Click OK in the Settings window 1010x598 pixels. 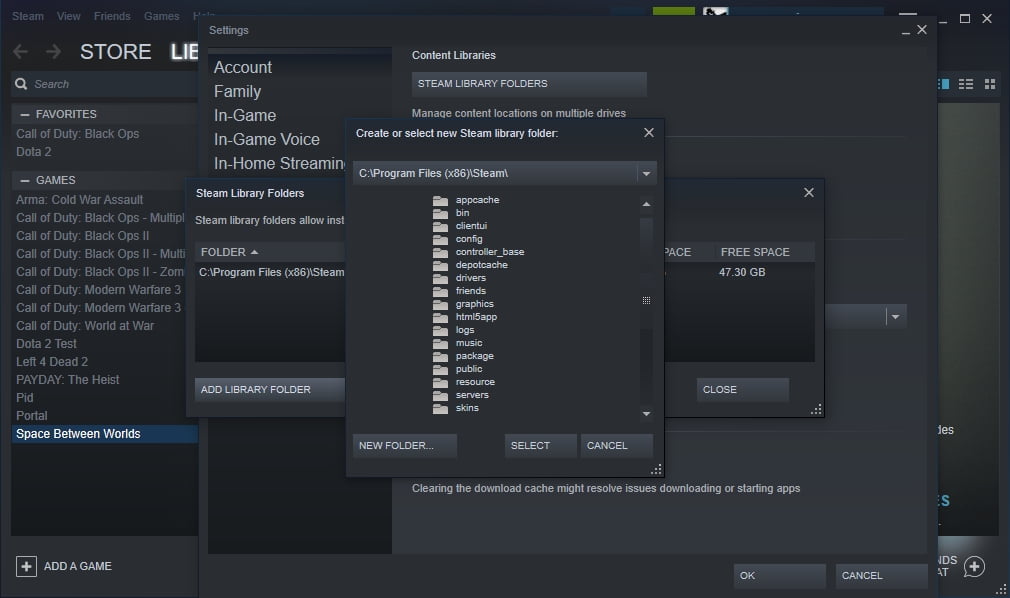coord(779,575)
